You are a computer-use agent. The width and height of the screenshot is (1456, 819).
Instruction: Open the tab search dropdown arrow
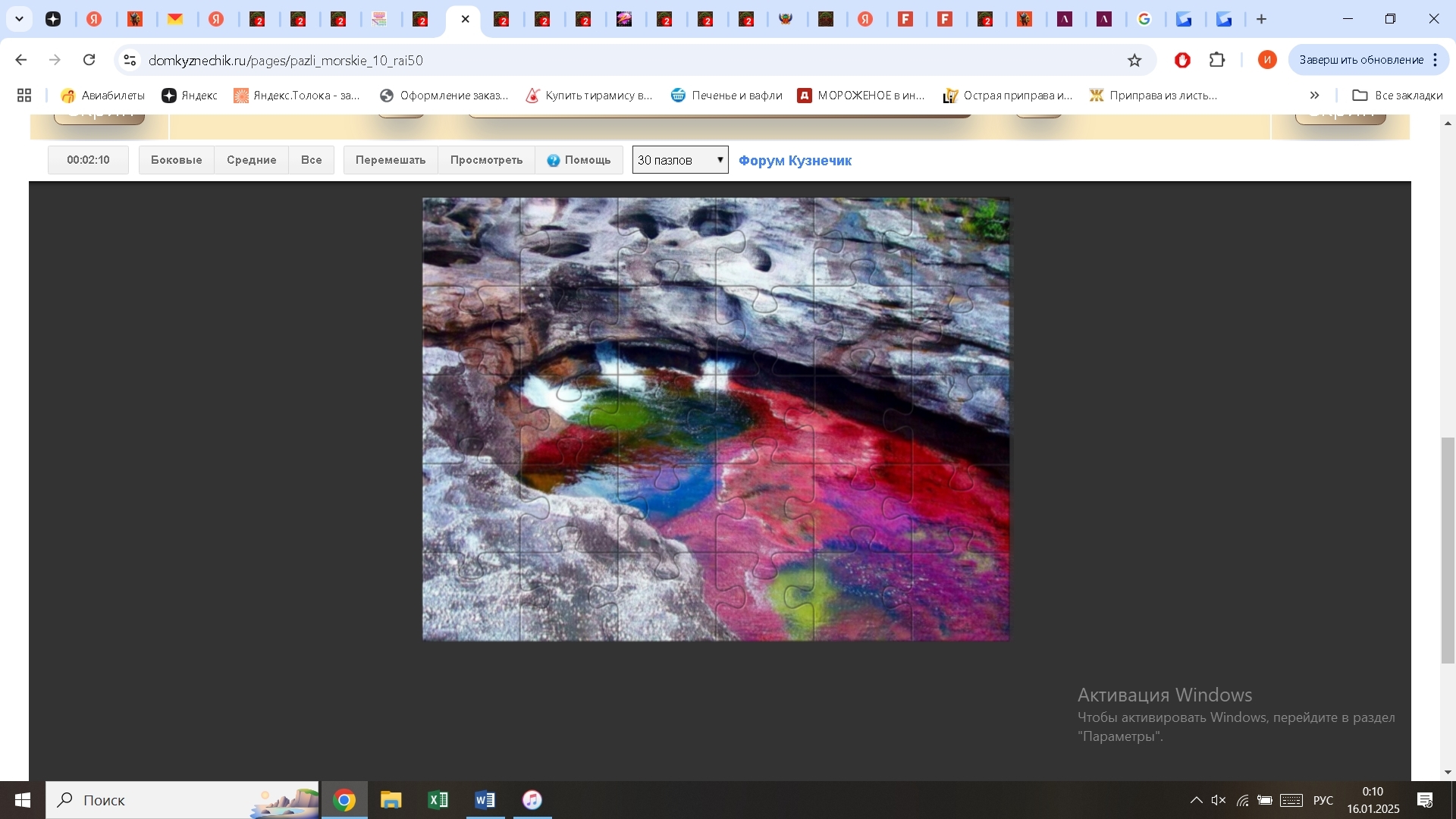19,19
